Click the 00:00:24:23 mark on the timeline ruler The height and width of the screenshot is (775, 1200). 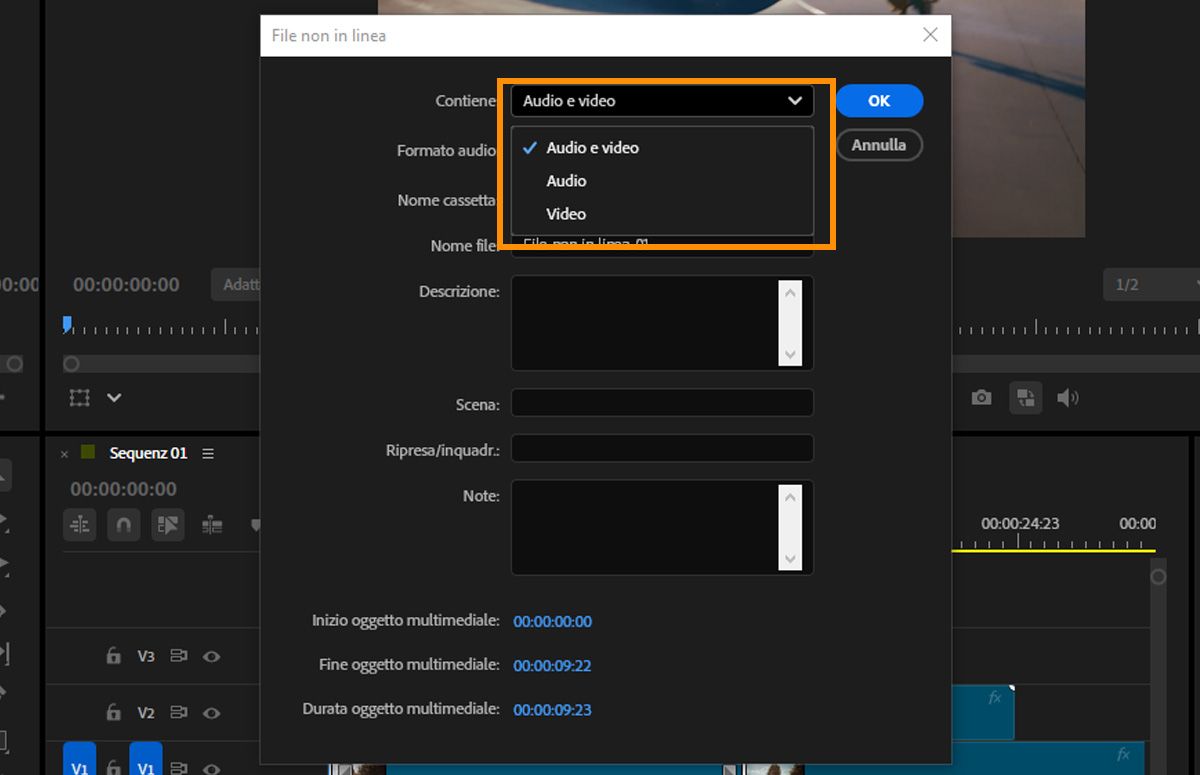[1019, 523]
